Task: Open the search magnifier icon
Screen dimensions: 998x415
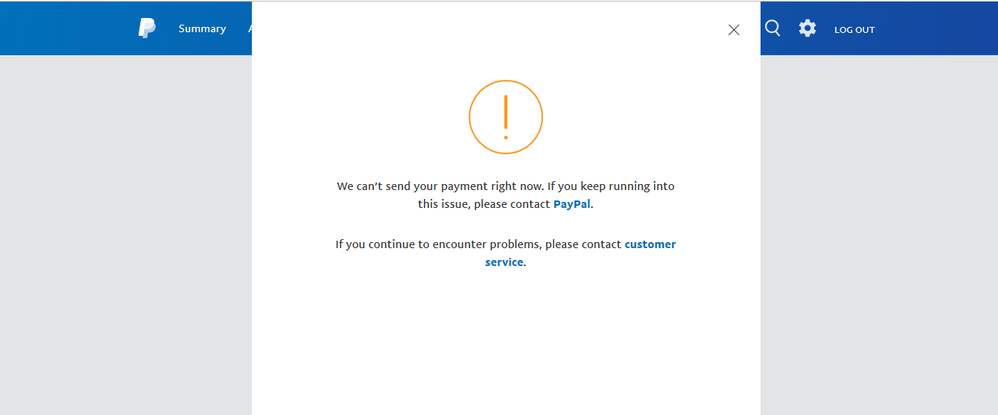Action: coord(772,28)
